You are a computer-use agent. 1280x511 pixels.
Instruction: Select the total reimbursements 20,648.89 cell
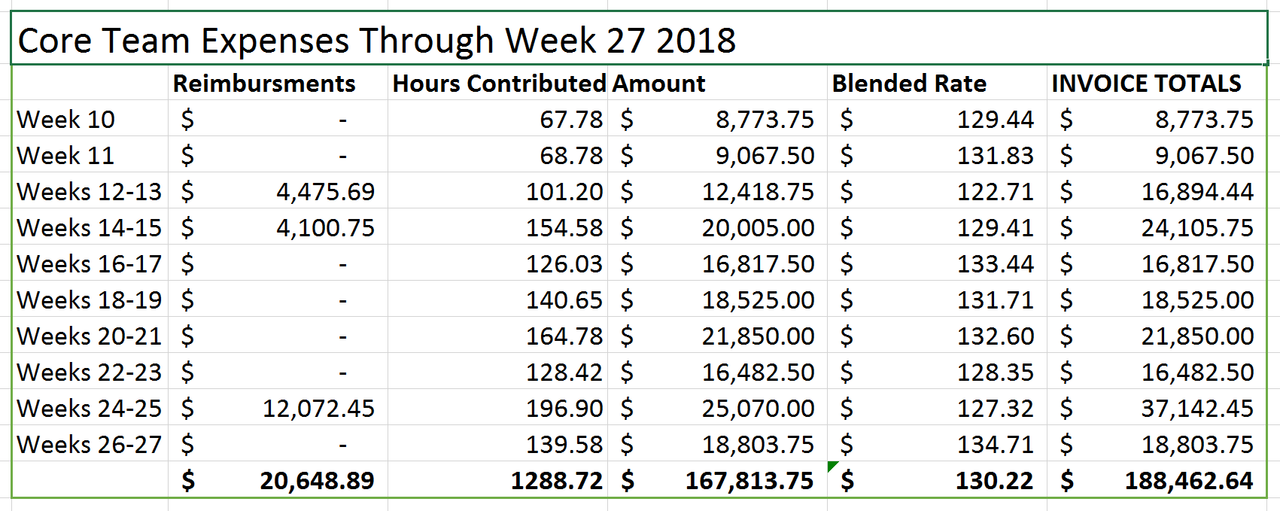pyautogui.click(x=279, y=480)
